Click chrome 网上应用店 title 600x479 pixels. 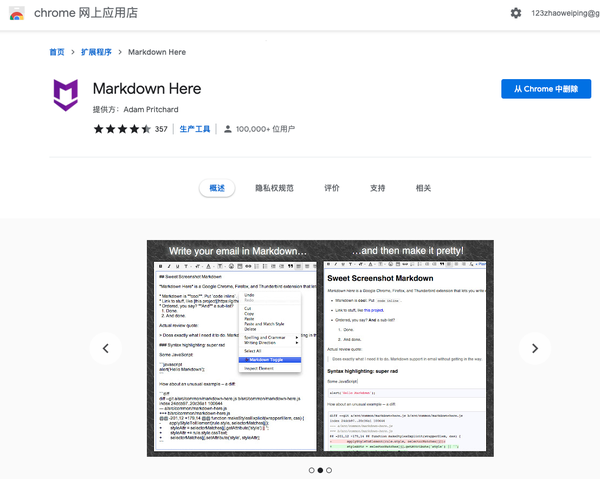86,13
